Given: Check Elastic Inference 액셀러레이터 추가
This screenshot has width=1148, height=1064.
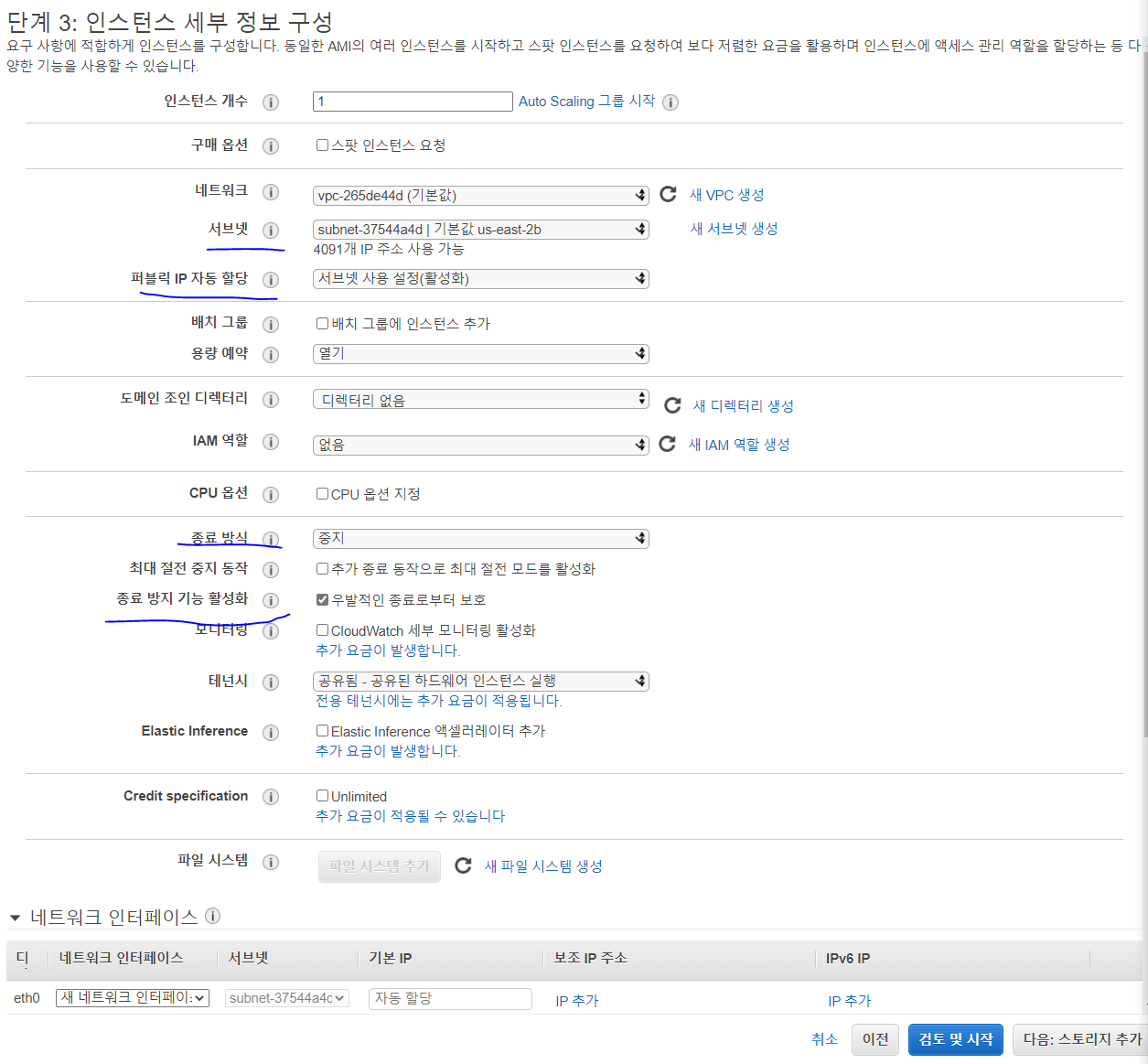Looking at the screenshot, I should click(322, 730).
